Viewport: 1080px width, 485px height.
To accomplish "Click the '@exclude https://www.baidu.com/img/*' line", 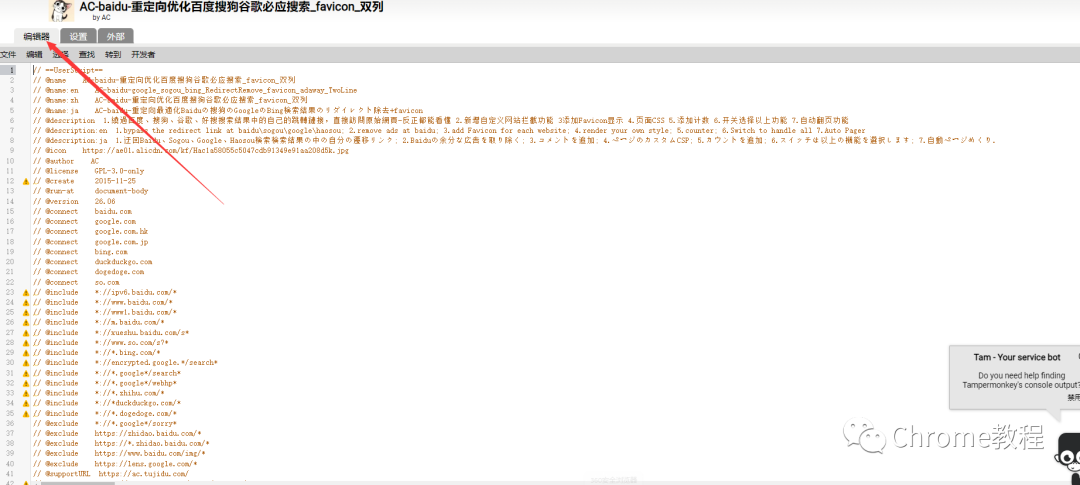I will pyautogui.click(x=119, y=453).
